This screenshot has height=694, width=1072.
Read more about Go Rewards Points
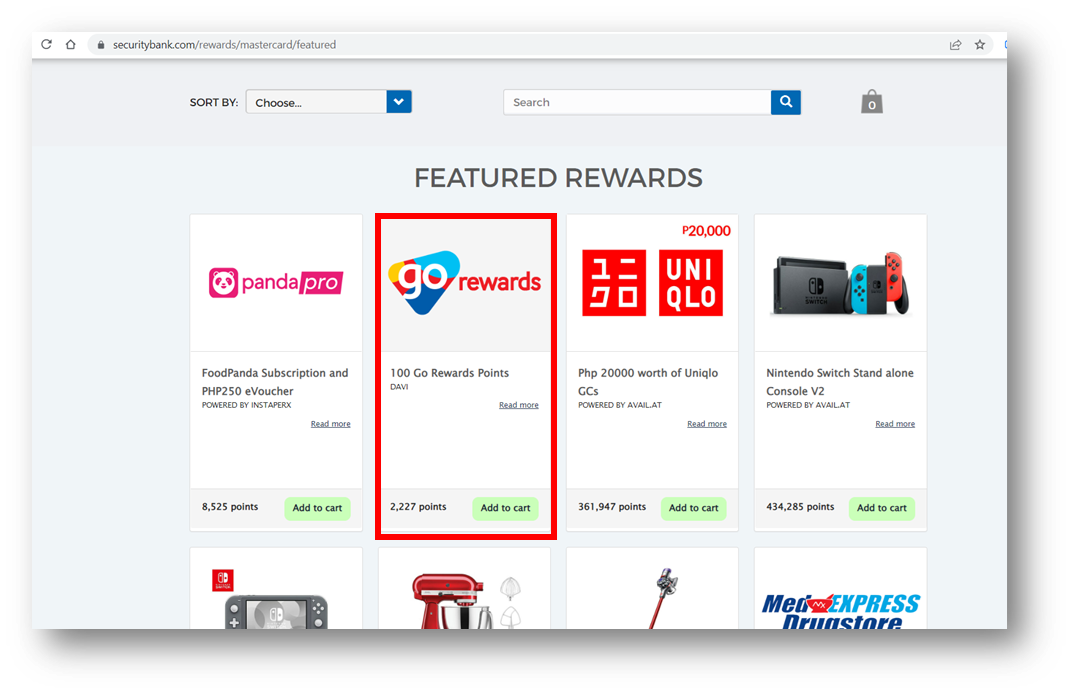[518, 405]
